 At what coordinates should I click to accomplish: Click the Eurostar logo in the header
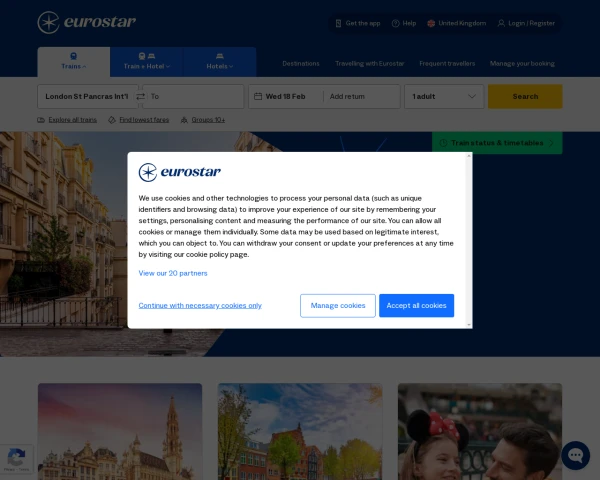[86, 23]
